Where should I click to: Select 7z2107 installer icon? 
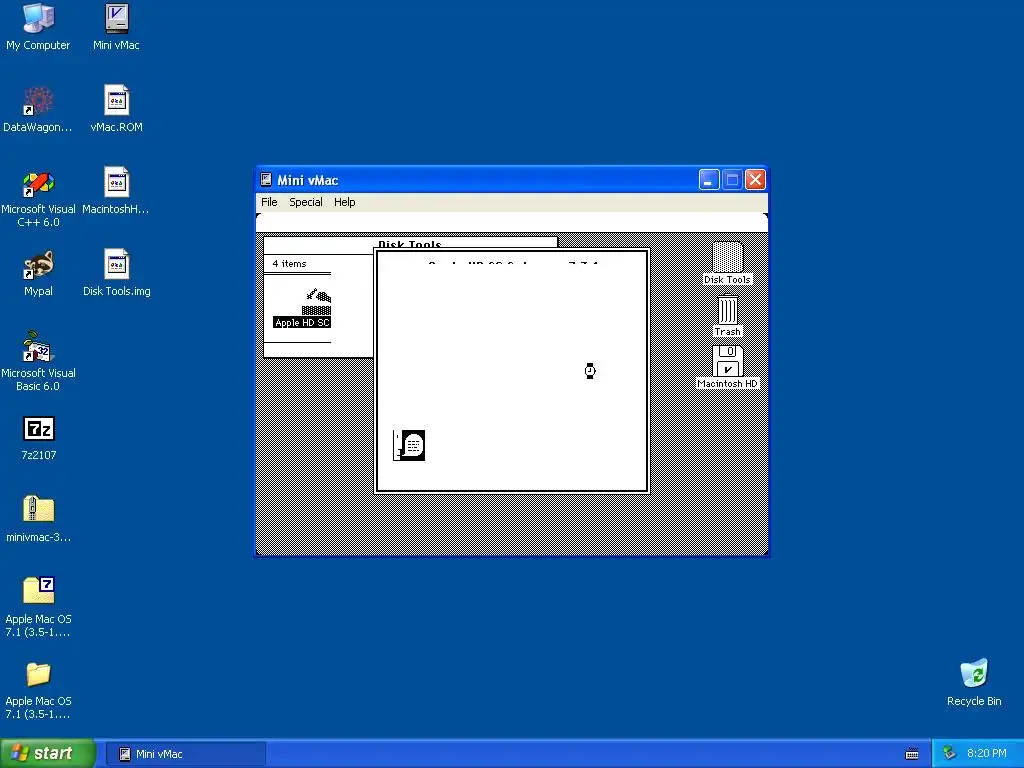pyautogui.click(x=39, y=438)
